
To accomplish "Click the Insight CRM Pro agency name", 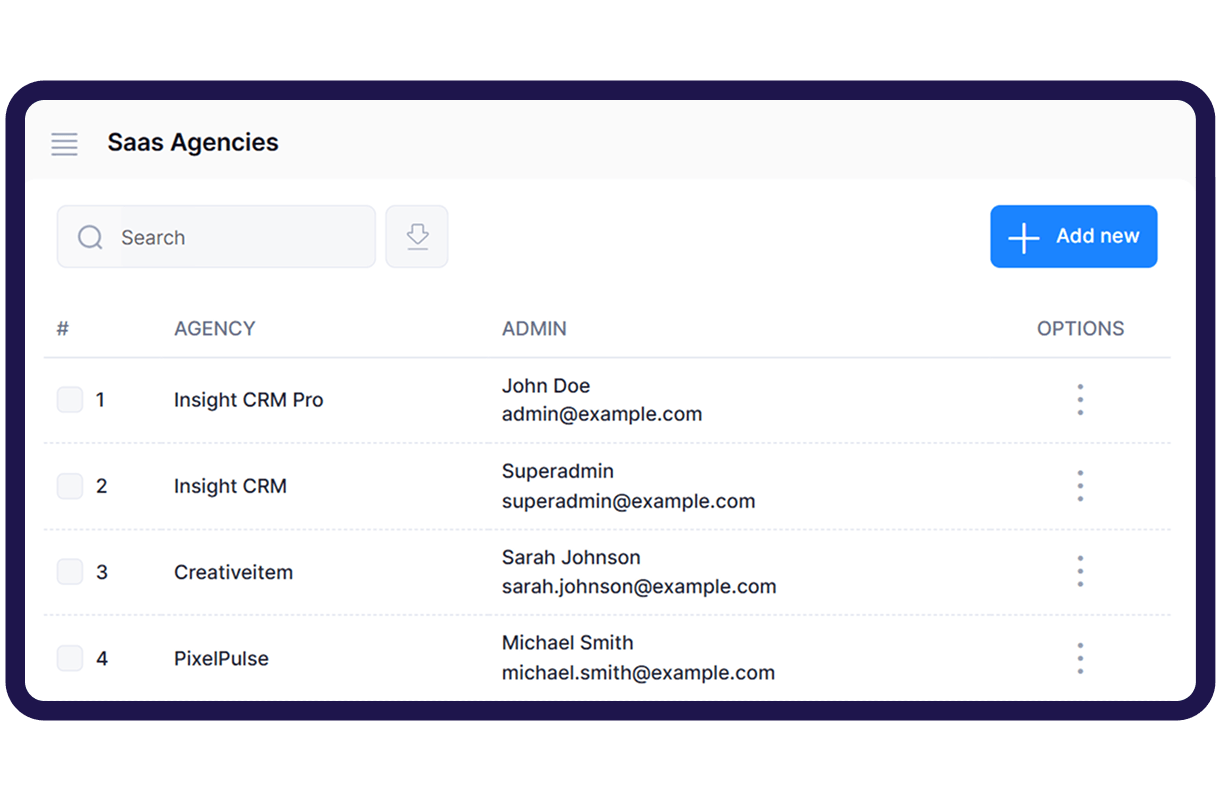I will [x=248, y=400].
